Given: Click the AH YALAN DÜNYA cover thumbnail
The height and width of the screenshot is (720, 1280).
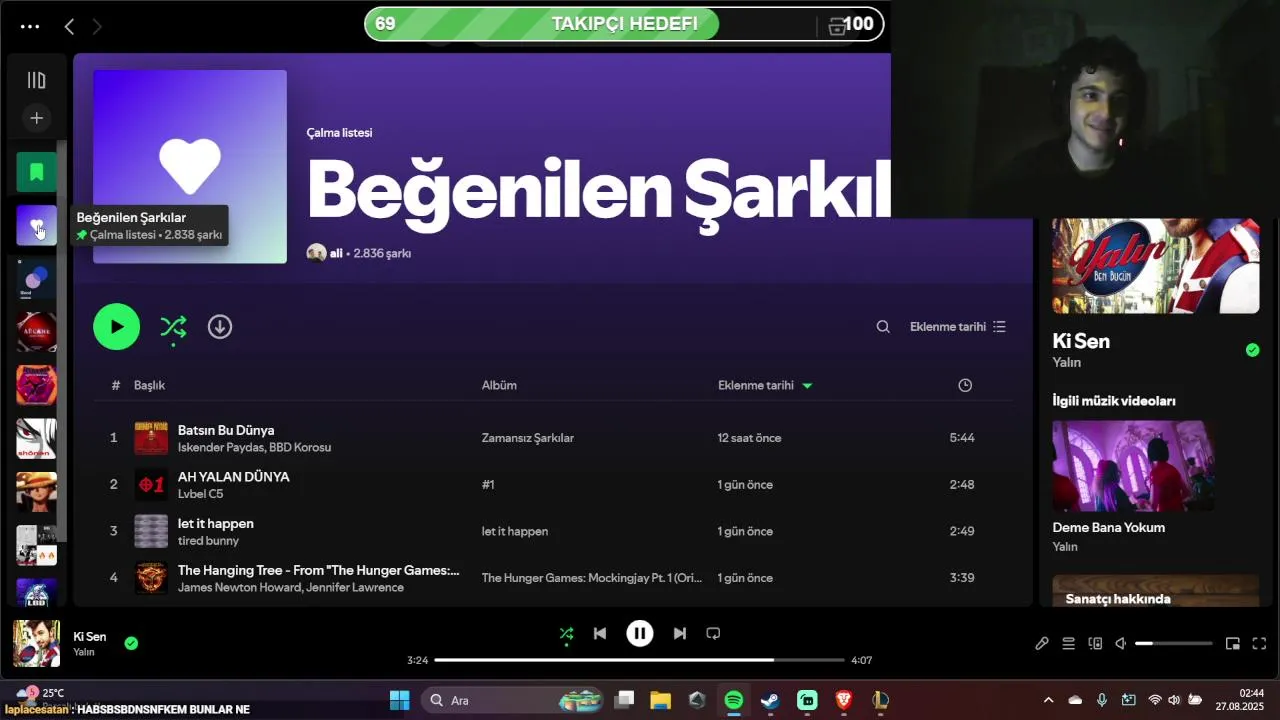Looking at the screenshot, I should 151,485.
